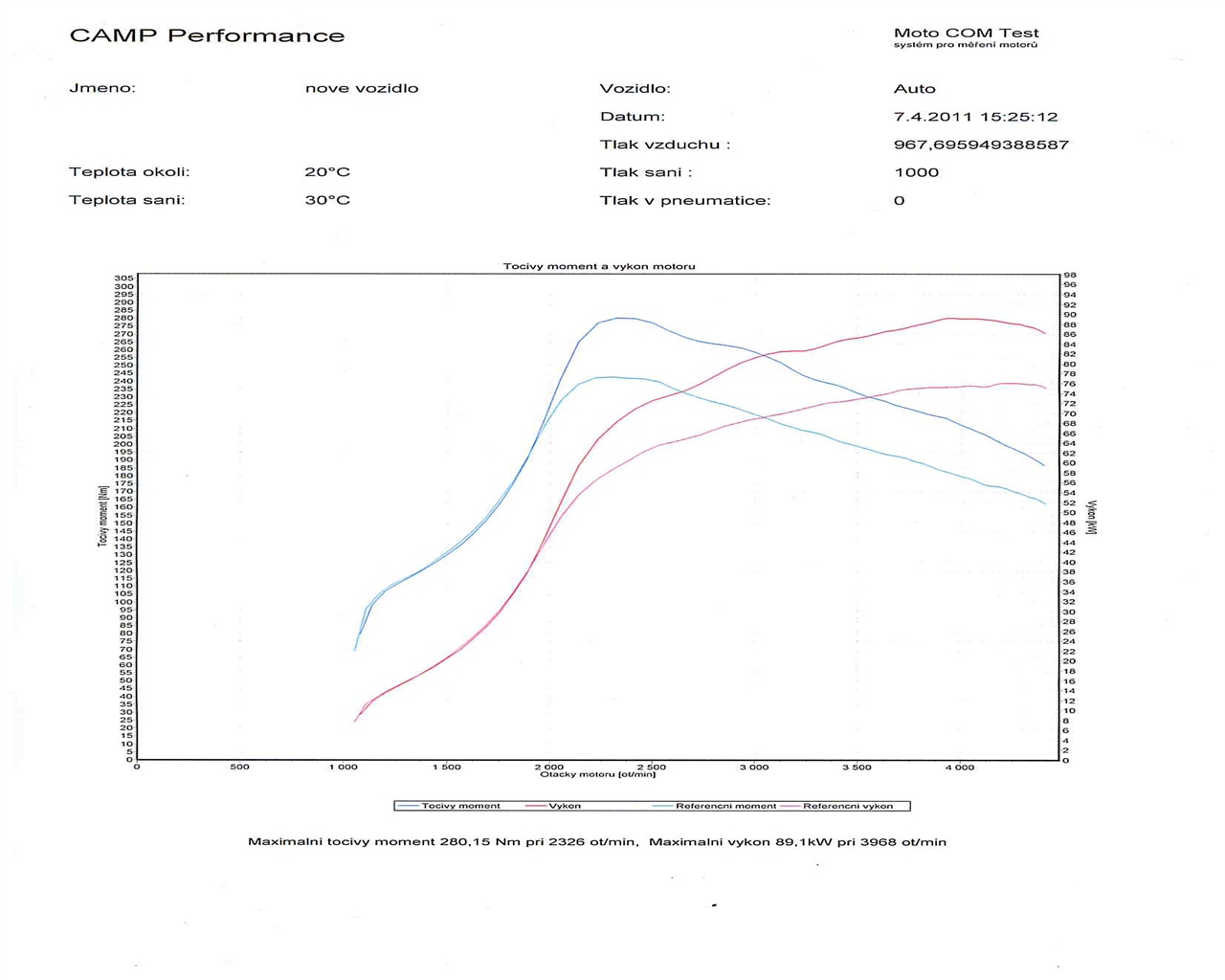Select the Tlak vzduchu value 967,695949388587

tap(981, 145)
